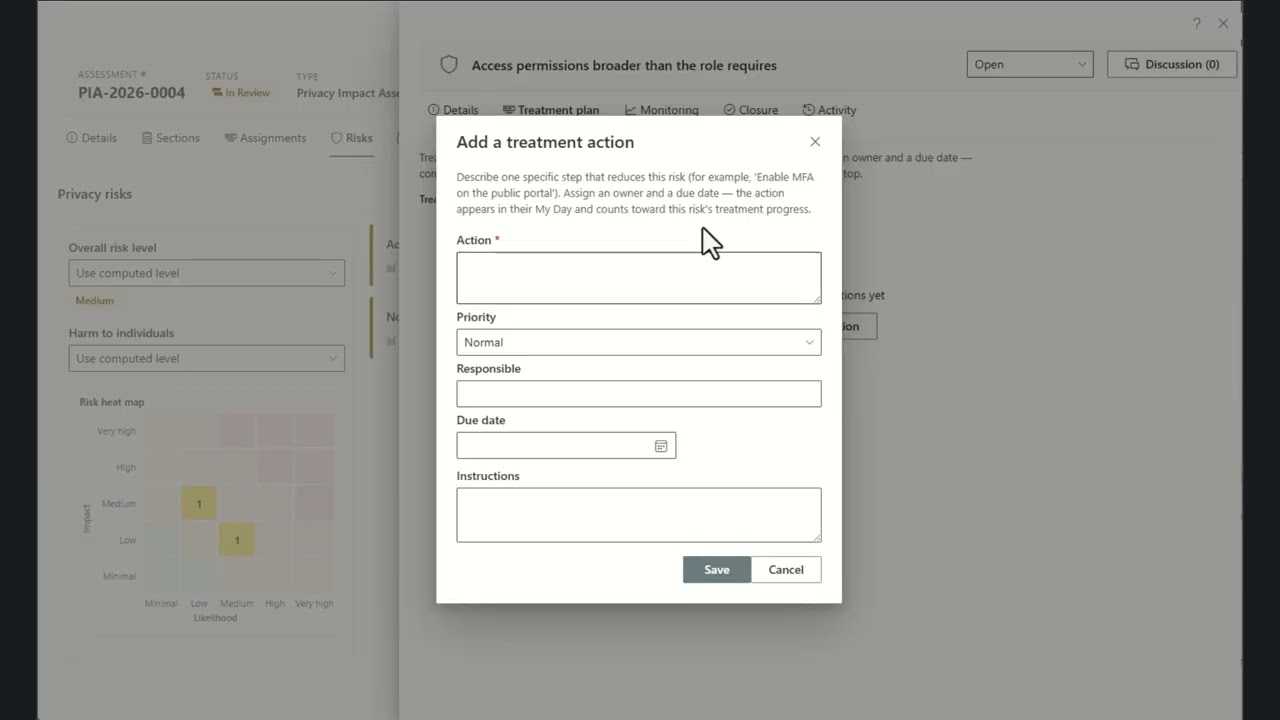Viewport: 1280px width, 720px height.
Task: Switch to the Monitoring tab
Action: 661,110
